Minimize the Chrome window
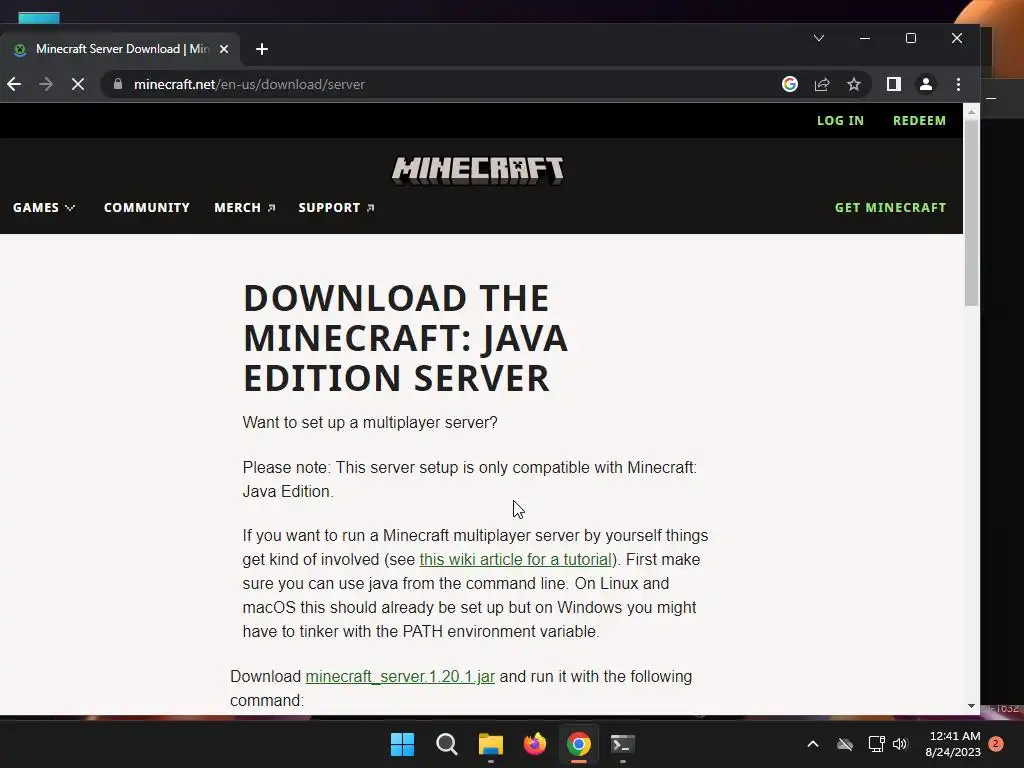 point(865,39)
